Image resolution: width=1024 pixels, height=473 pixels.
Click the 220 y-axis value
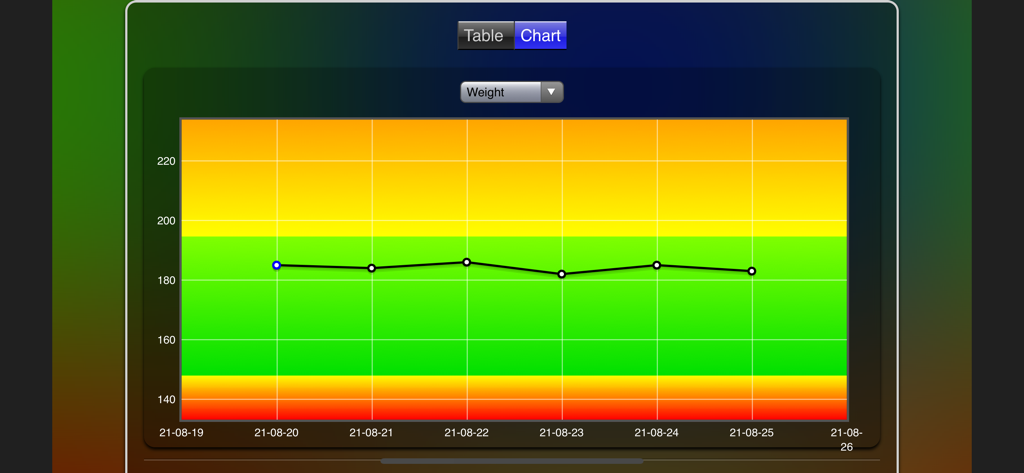pyautogui.click(x=166, y=161)
